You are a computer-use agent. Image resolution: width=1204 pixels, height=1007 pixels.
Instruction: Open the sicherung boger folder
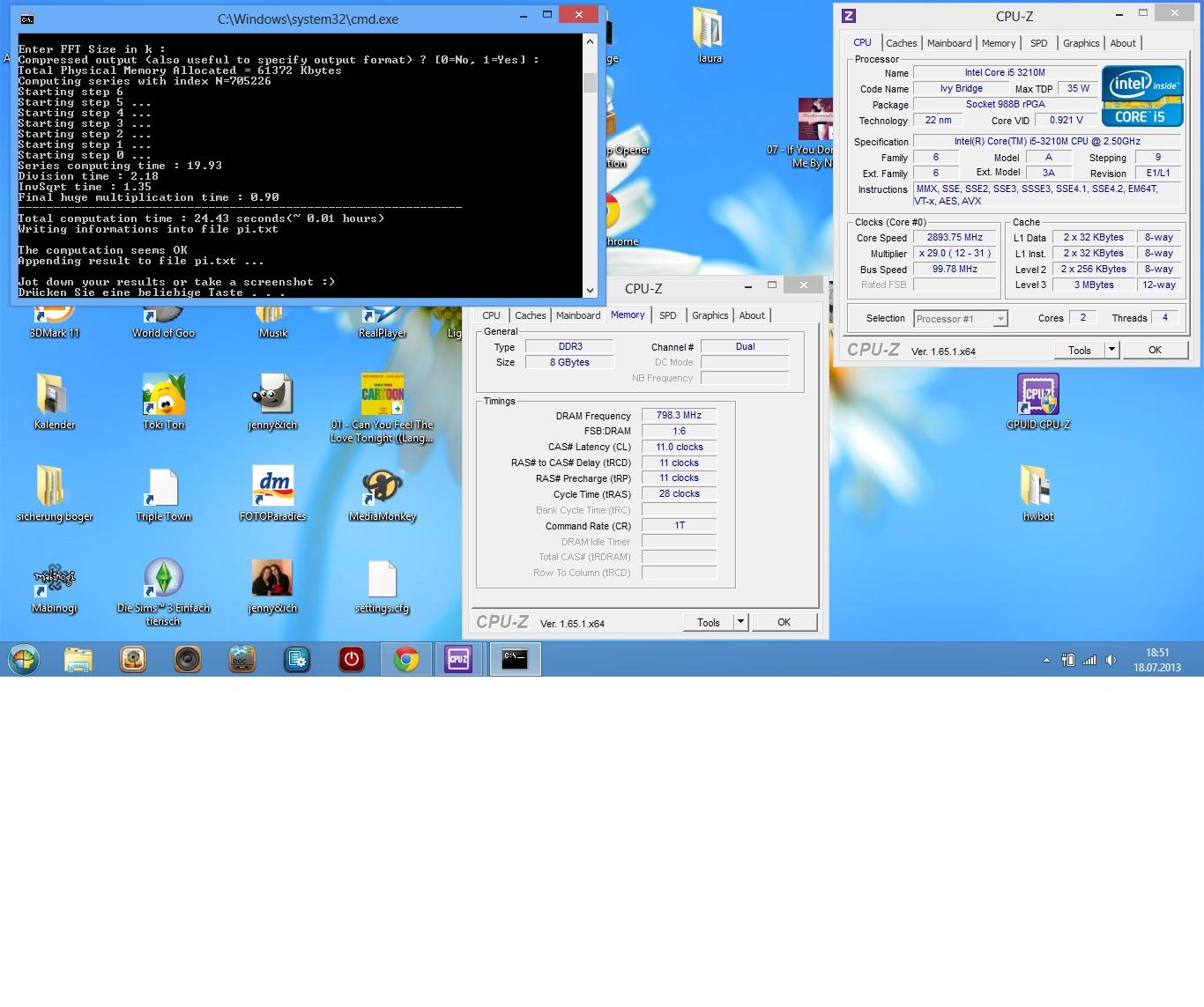point(55,493)
